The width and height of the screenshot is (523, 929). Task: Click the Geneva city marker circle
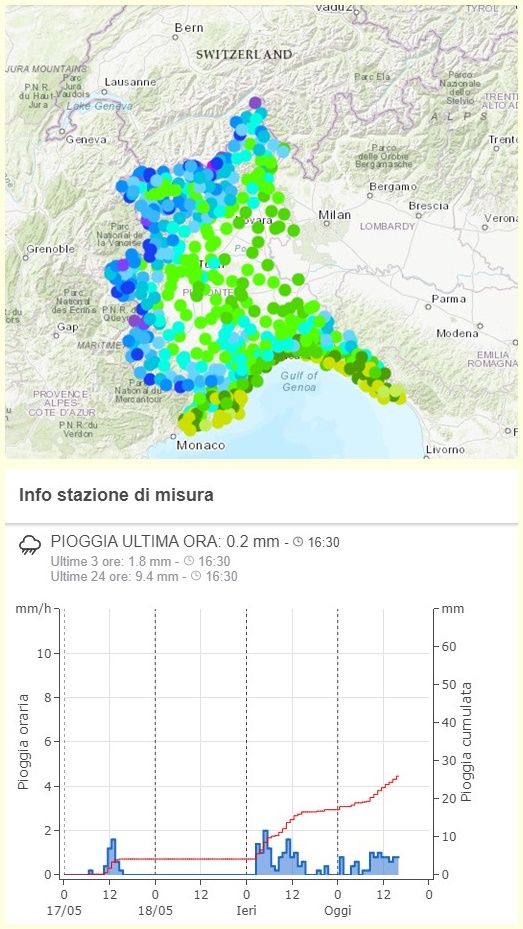click(61, 132)
